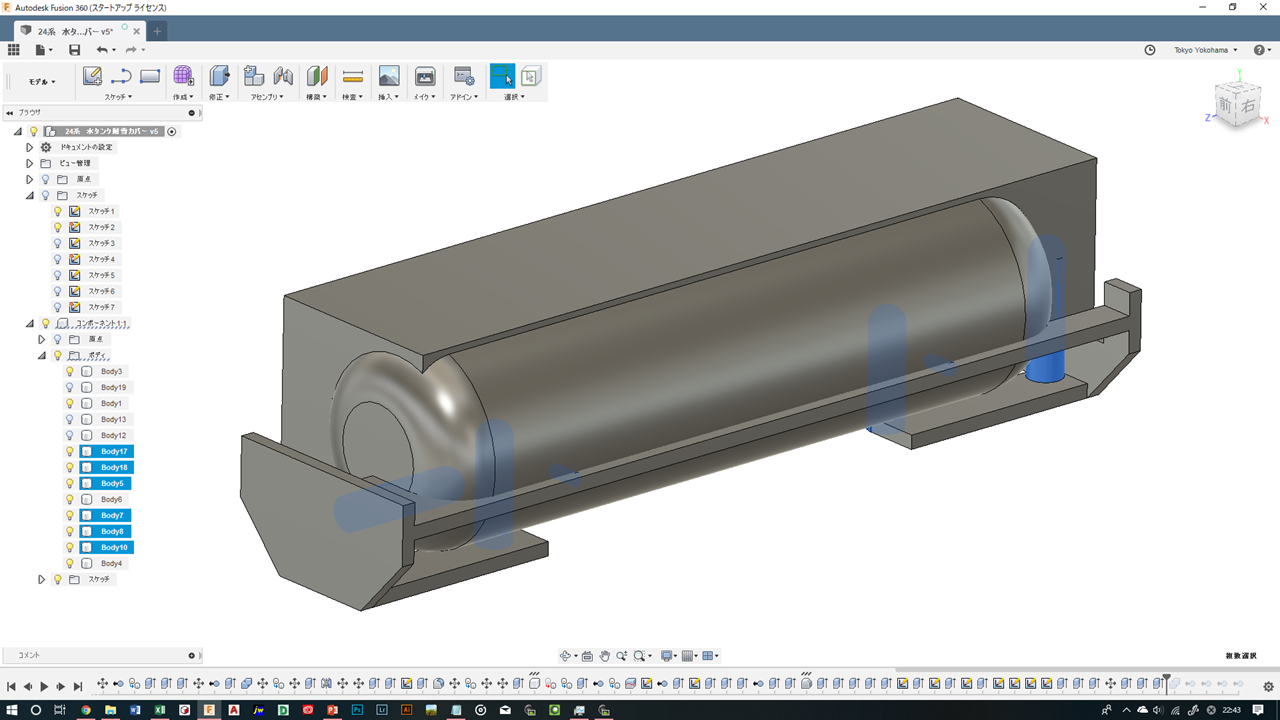This screenshot has height=720, width=1280.
Task: Expand the ドキュメントの設定 tree node
Action: [30, 147]
